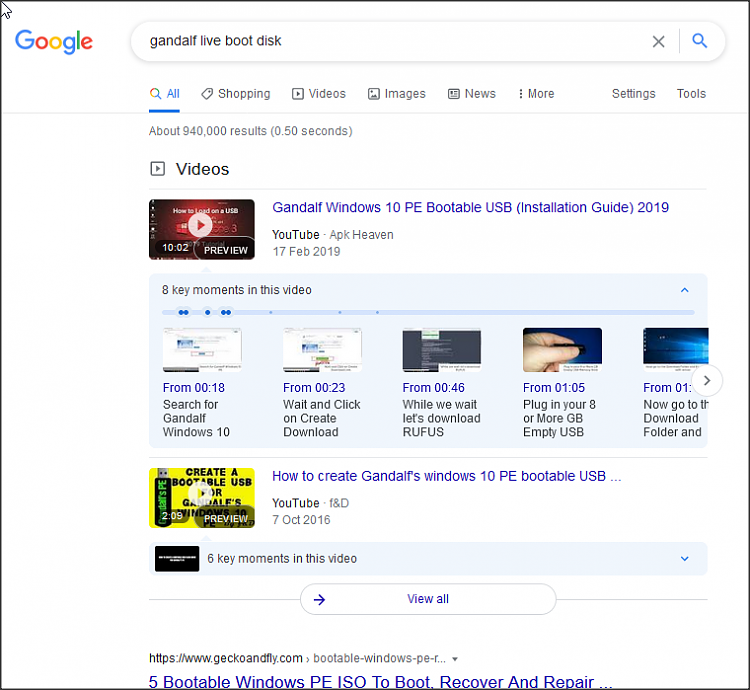Click the Images tab picture icon

coord(373,94)
